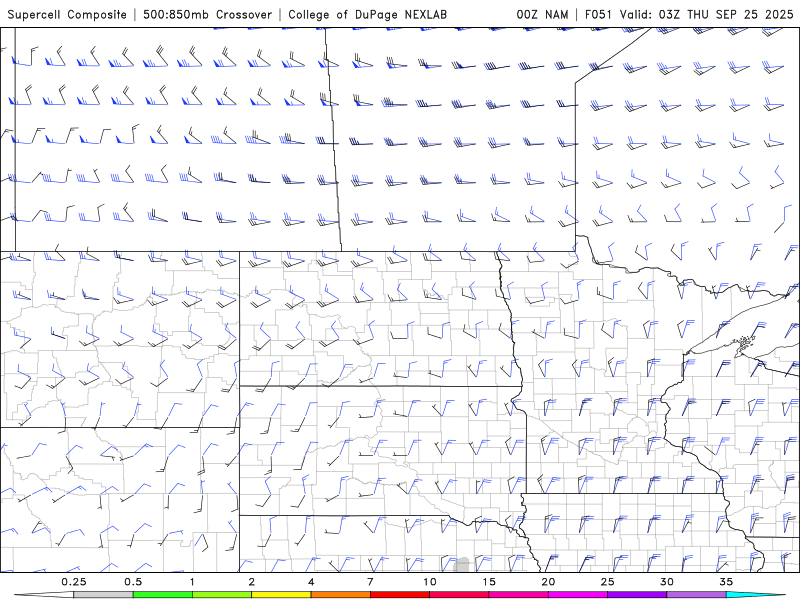Click the 'F051' forecast hour text

coord(598,14)
